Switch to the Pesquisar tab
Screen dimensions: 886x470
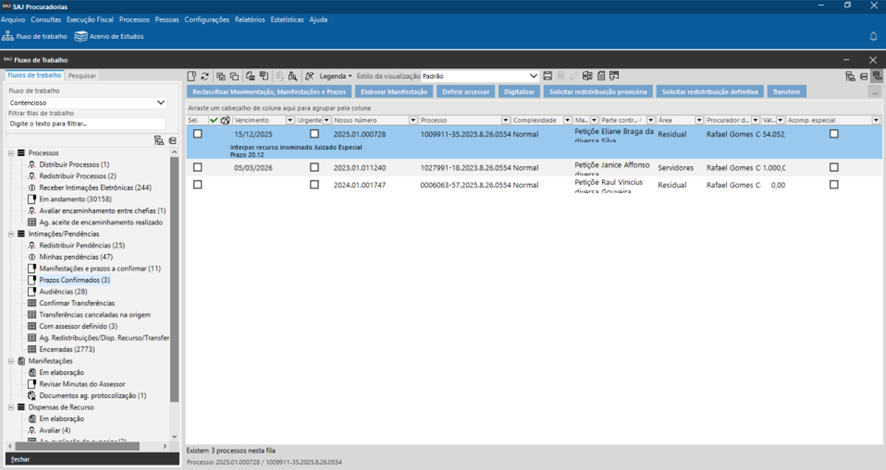click(x=82, y=75)
